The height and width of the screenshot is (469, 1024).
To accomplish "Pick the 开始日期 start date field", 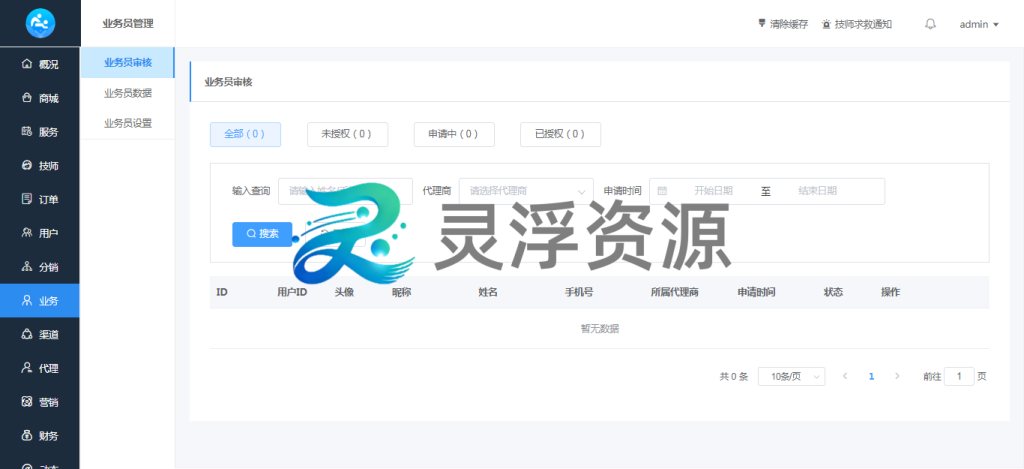I will (x=713, y=191).
